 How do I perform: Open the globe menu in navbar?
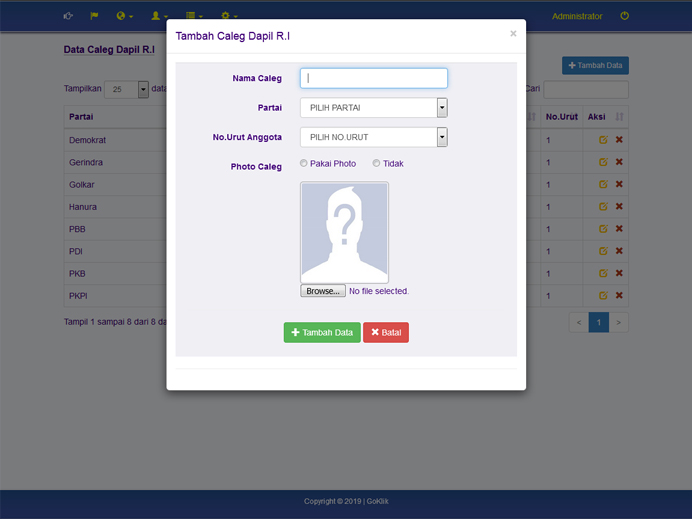(x=125, y=16)
